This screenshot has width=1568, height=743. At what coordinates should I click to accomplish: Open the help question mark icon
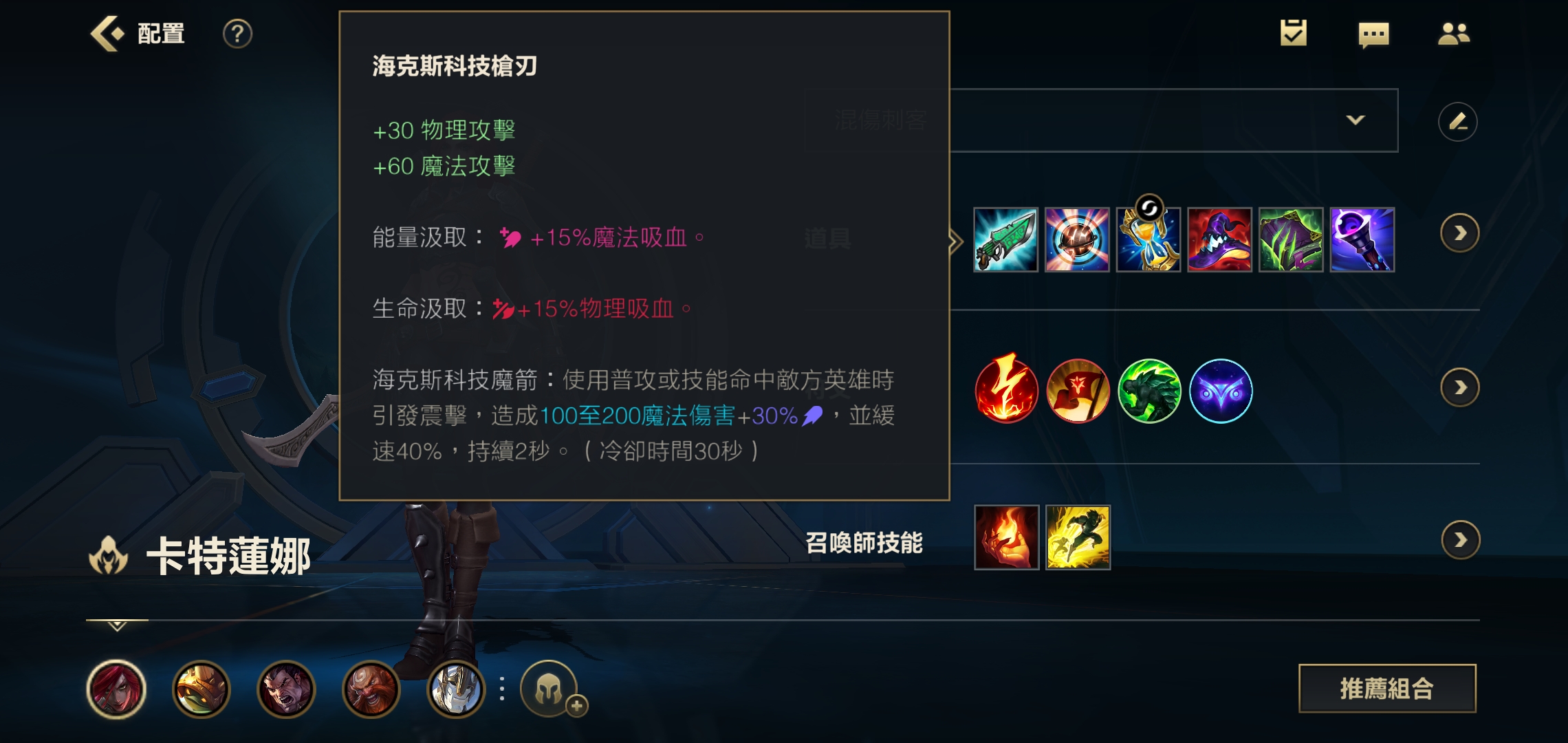237,33
